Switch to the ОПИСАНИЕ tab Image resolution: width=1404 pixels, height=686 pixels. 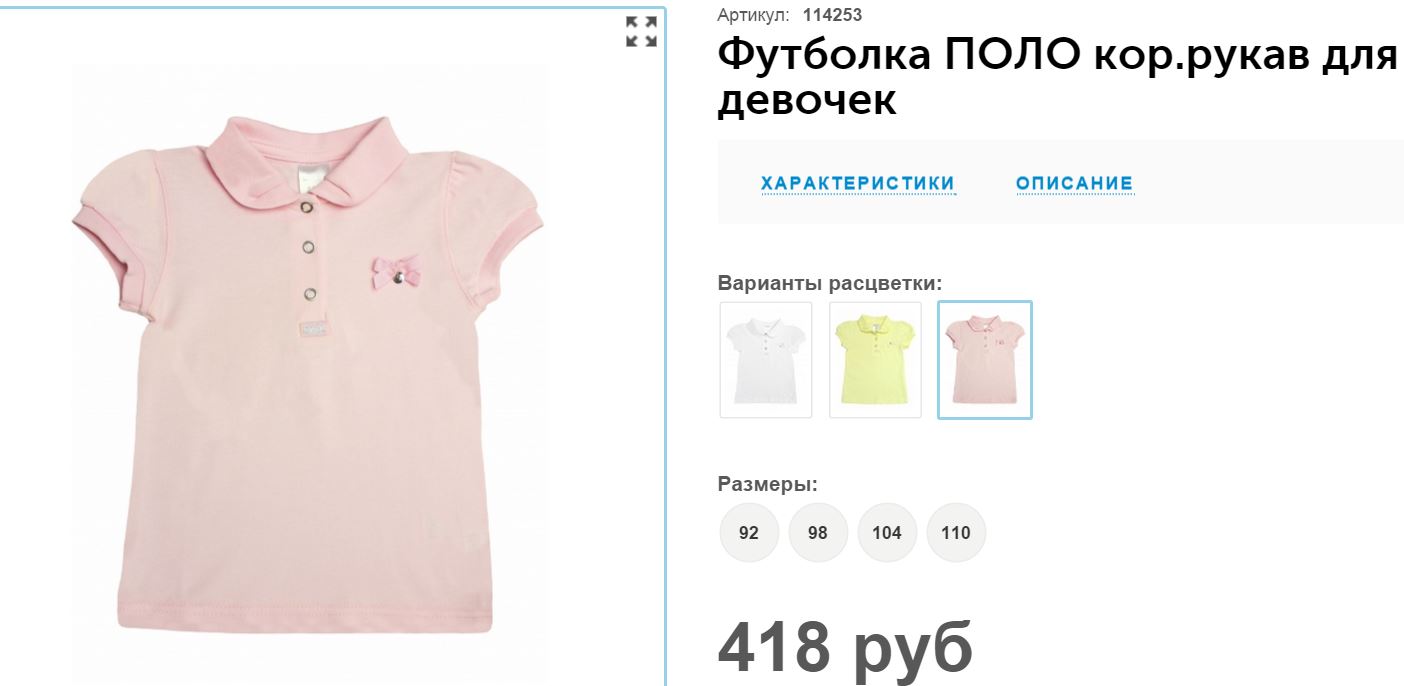pos(1075,184)
